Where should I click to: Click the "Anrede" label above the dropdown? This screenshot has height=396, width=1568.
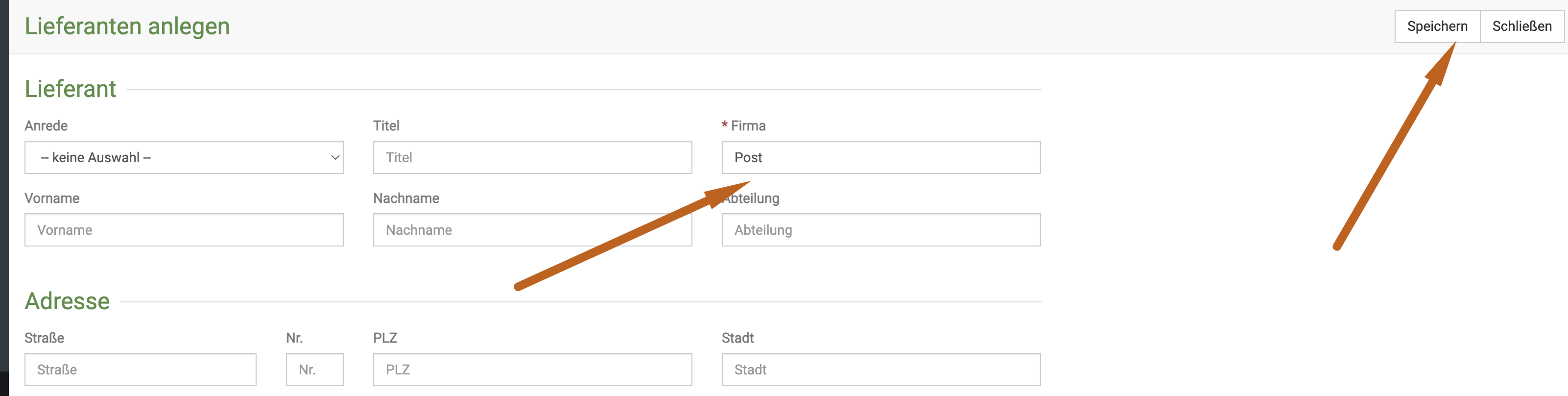click(x=46, y=125)
